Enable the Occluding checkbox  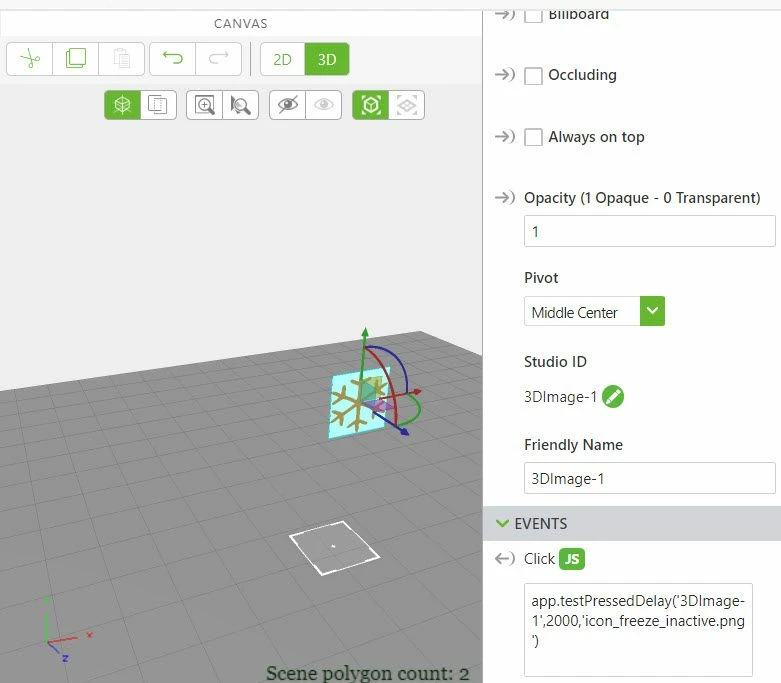(x=533, y=76)
